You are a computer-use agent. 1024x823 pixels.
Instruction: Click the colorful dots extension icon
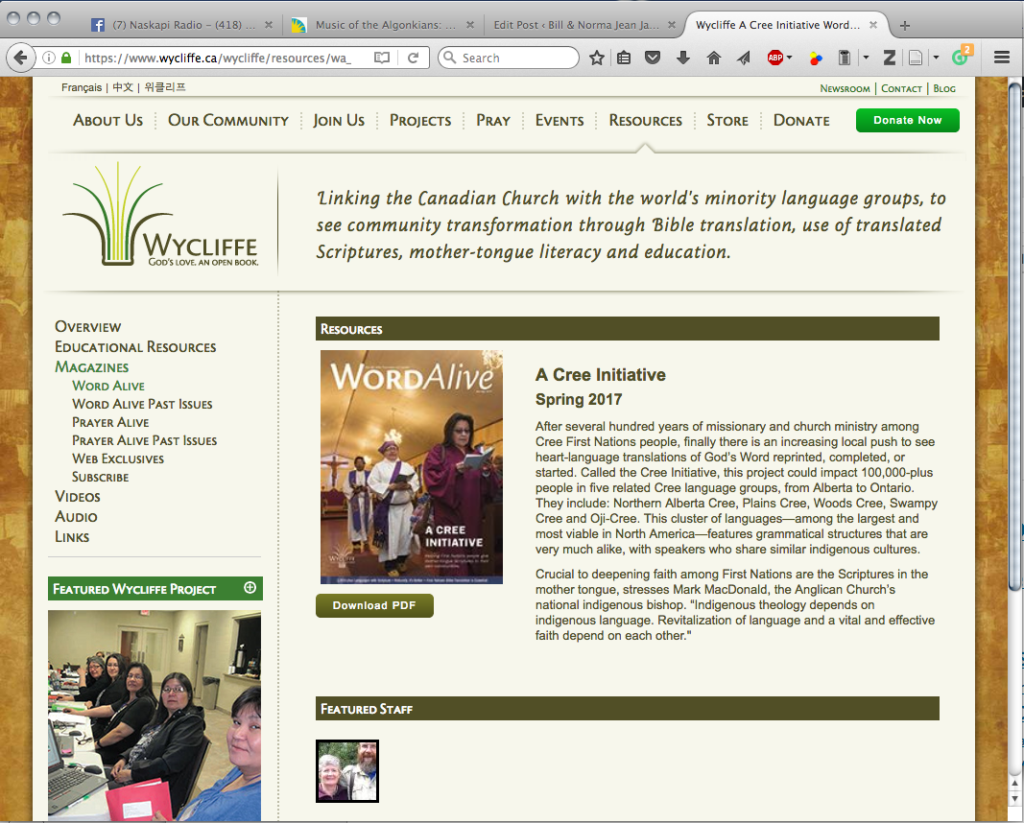coord(816,58)
